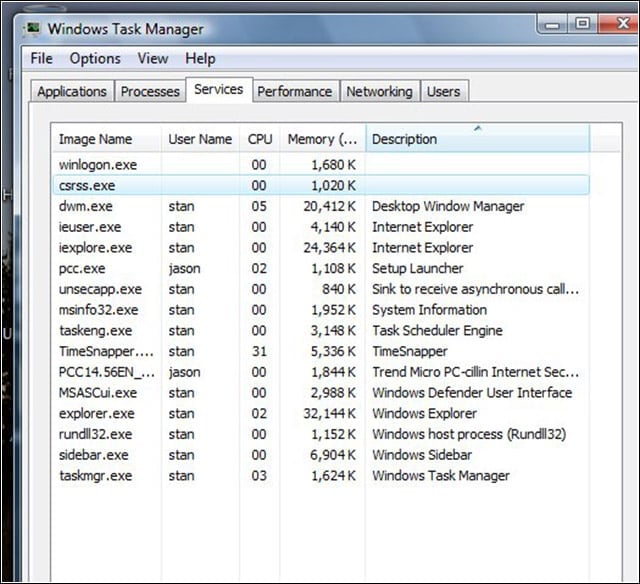Select the taskmgr.exe process
This screenshot has width=640, height=584.
coord(321,476)
